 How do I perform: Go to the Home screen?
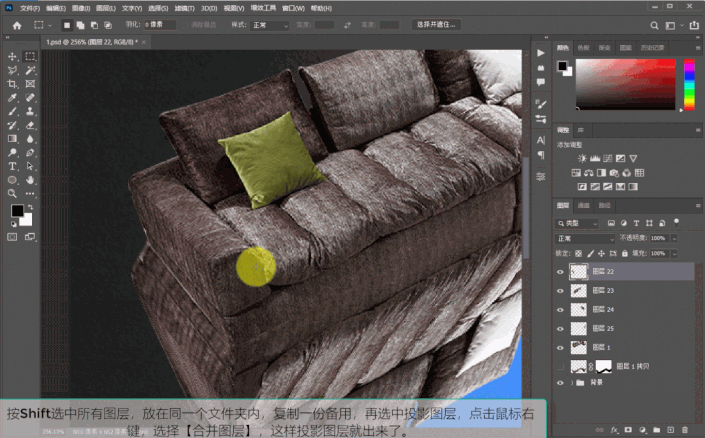[17, 25]
